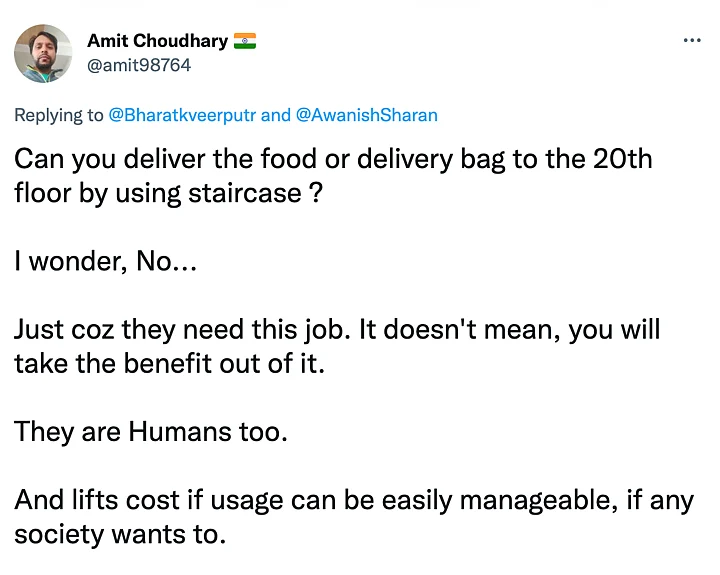Open the @Bharatkveerputr mention link
Image resolution: width=720 pixels, height=575 pixels.
pyautogui.click(x=182, y=115)
